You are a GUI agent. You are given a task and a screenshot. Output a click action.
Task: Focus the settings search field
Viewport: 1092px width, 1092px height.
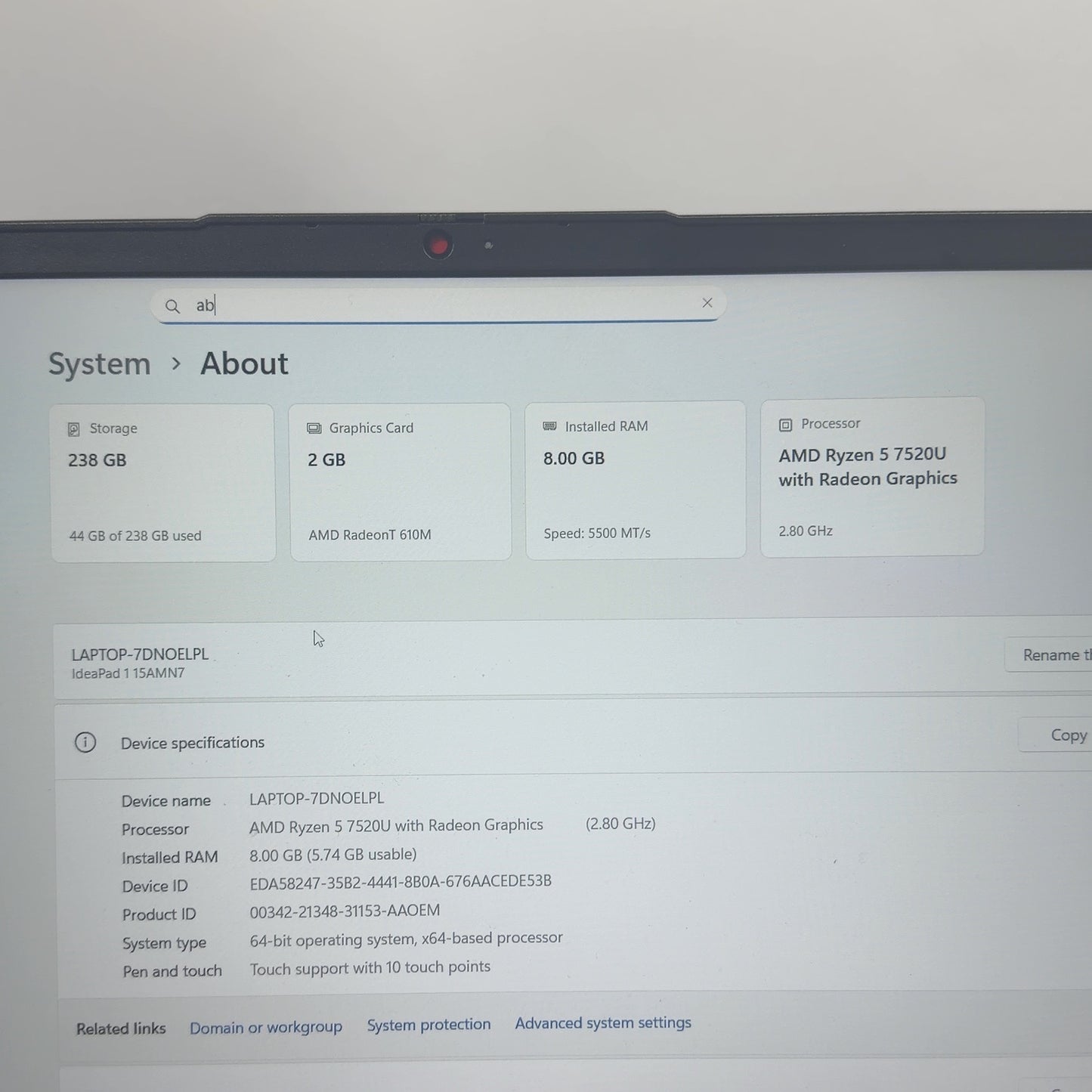pyautogui.click(x=438, y=305)
